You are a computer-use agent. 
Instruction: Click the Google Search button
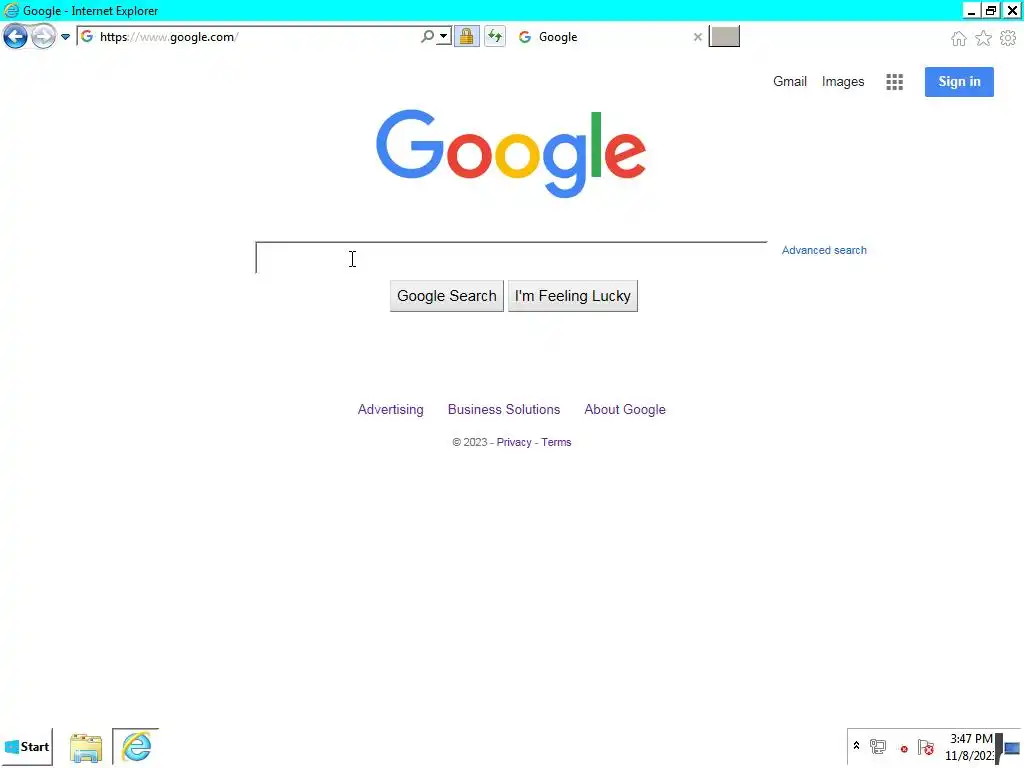tap(447, 296)
